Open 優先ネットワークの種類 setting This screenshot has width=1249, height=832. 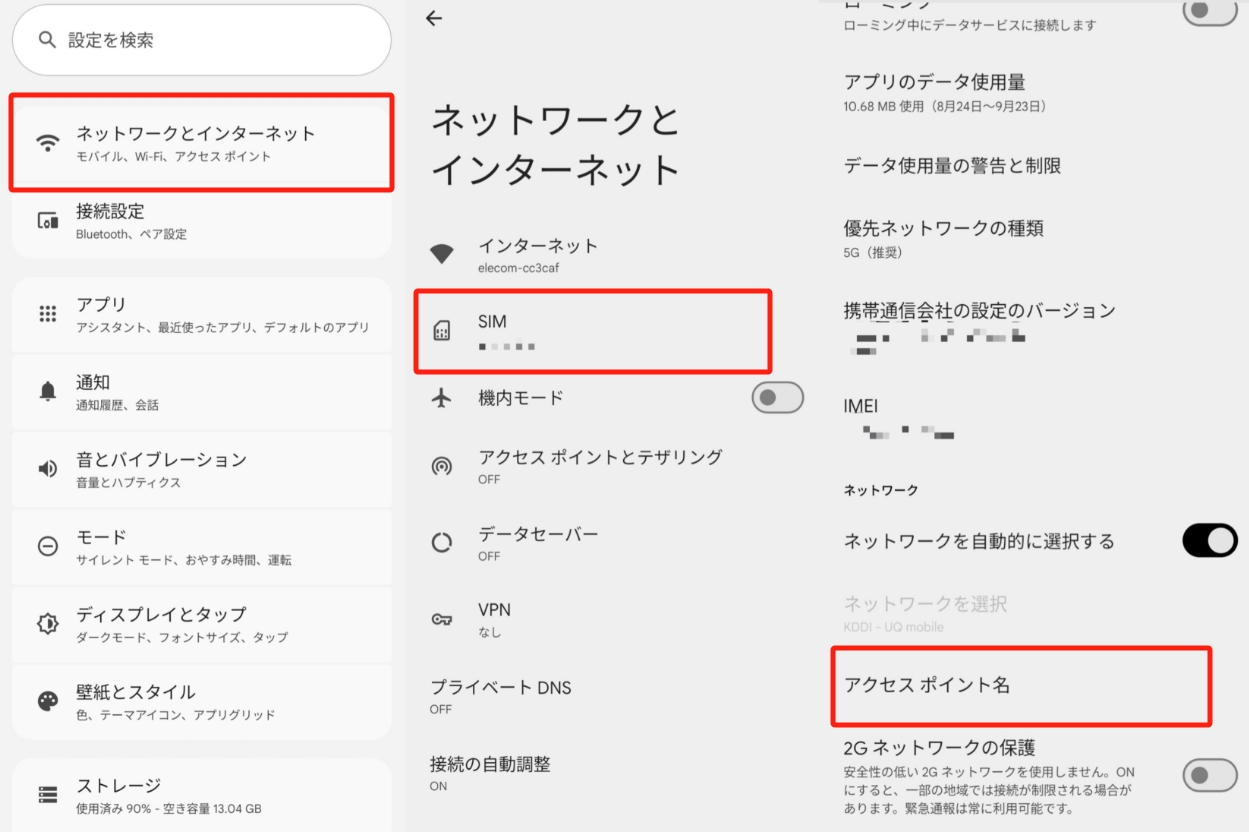point(1035,239)
